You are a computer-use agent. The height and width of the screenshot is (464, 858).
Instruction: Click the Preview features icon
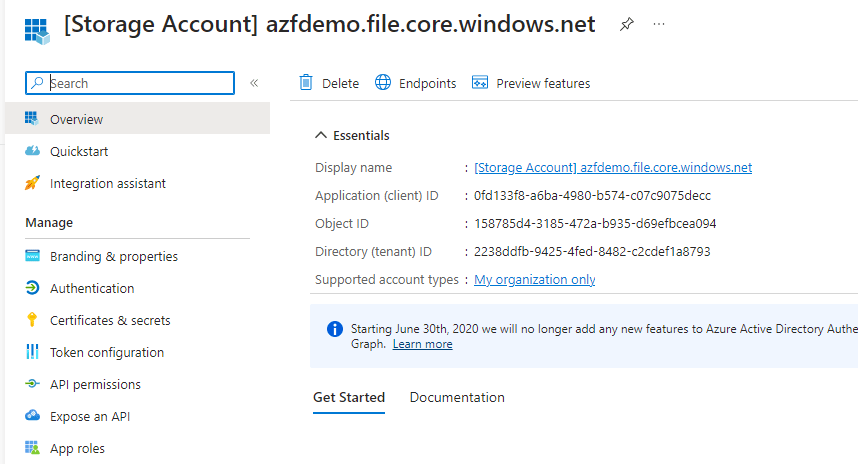point(480,83)
